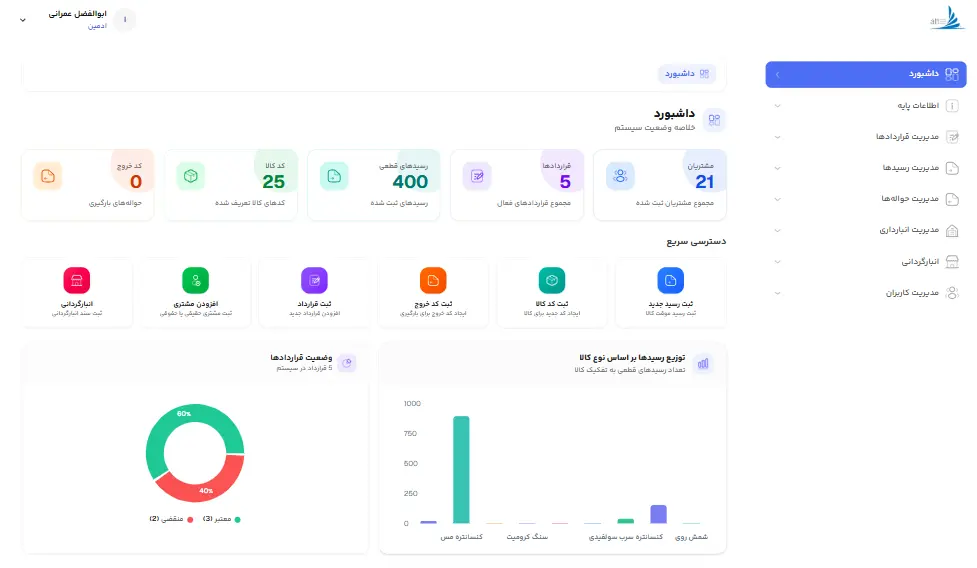Click the green افزودن مشتری shortcut icon
Screen dimensions: 977x568
tap(196, 280)
